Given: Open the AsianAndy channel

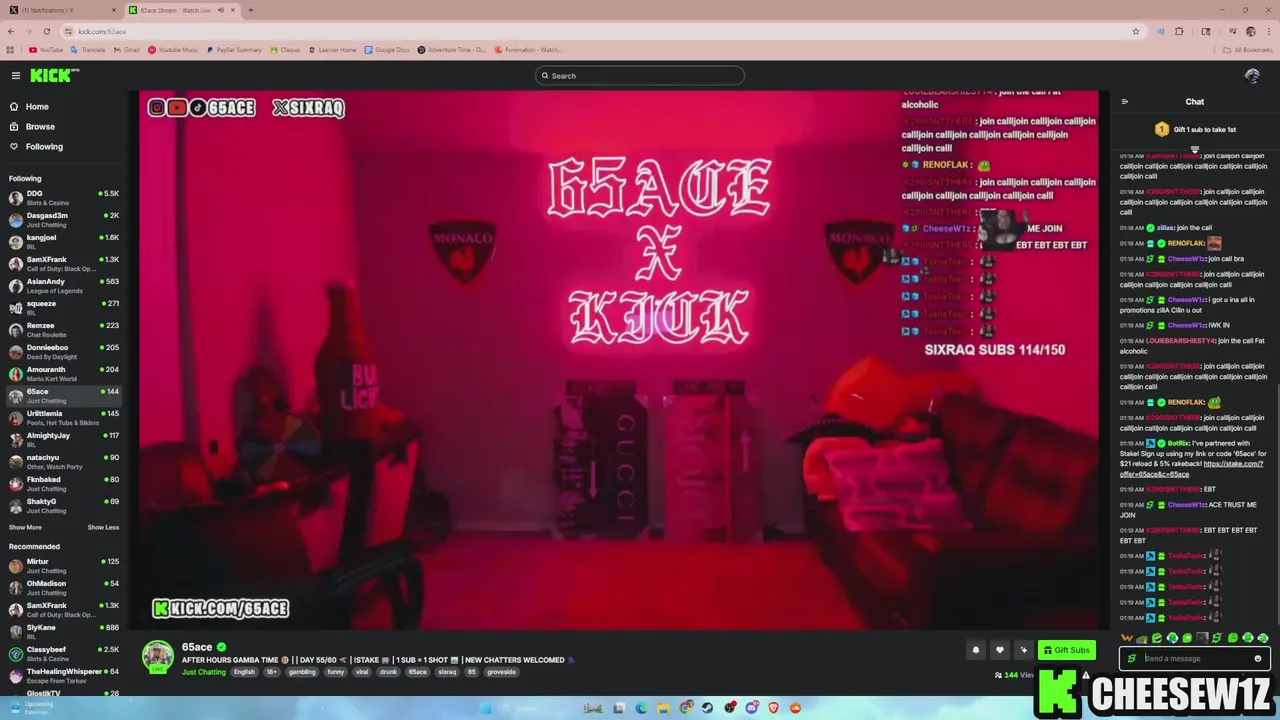Looking at the screenshot, I should [x=64, y=285].
